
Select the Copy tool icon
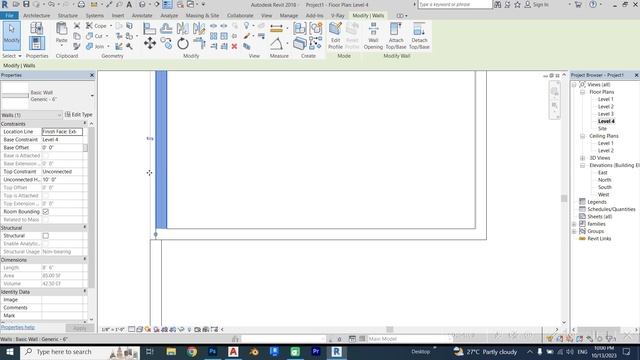pyautogui.click(x=166, y=43)
